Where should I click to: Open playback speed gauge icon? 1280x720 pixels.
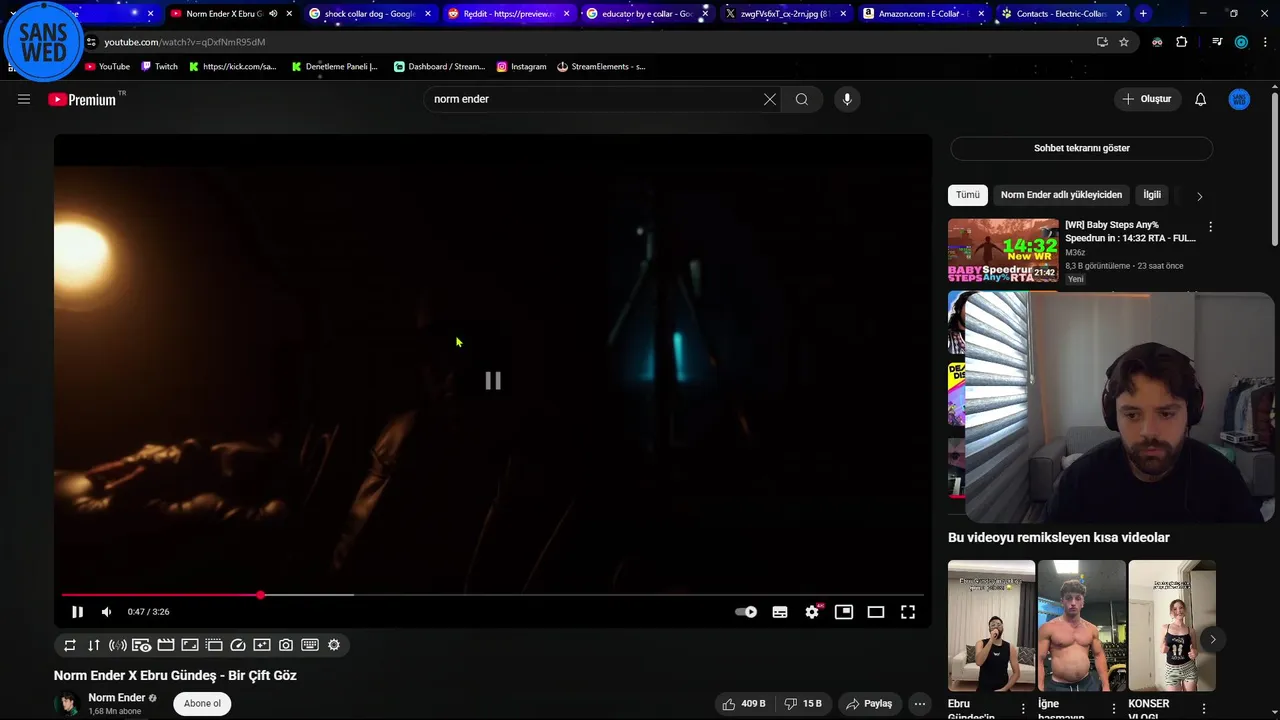[x=238, y=645]
